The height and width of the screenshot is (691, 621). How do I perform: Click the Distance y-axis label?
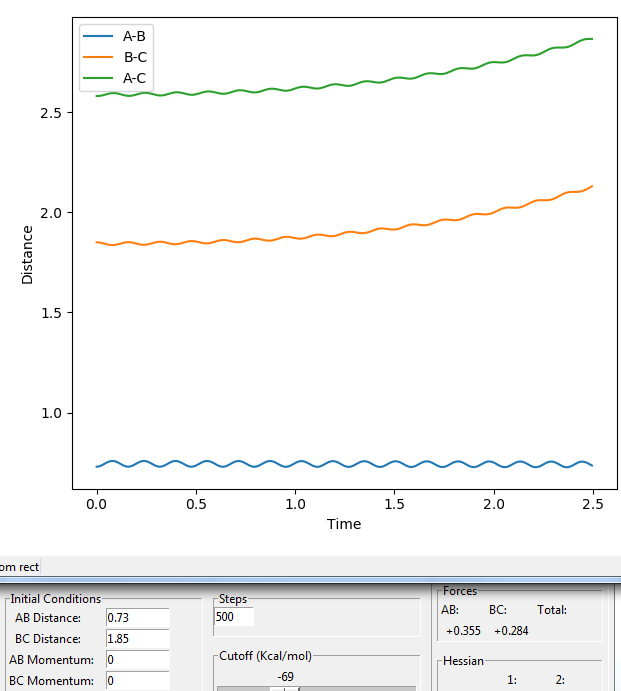pyautogui.click(x=27, y=255)
